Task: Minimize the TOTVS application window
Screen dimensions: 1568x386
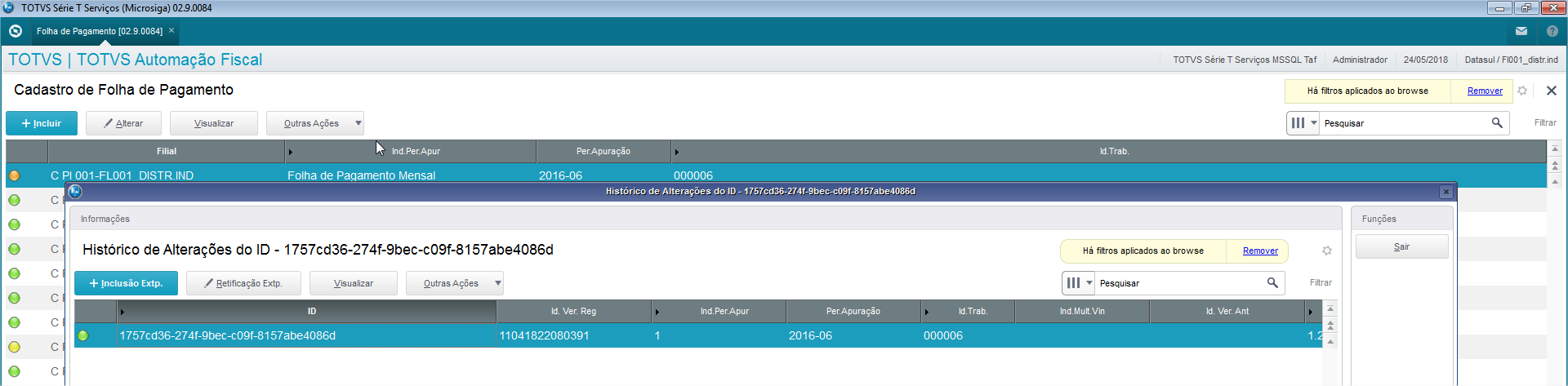Action: point(1499,8)
